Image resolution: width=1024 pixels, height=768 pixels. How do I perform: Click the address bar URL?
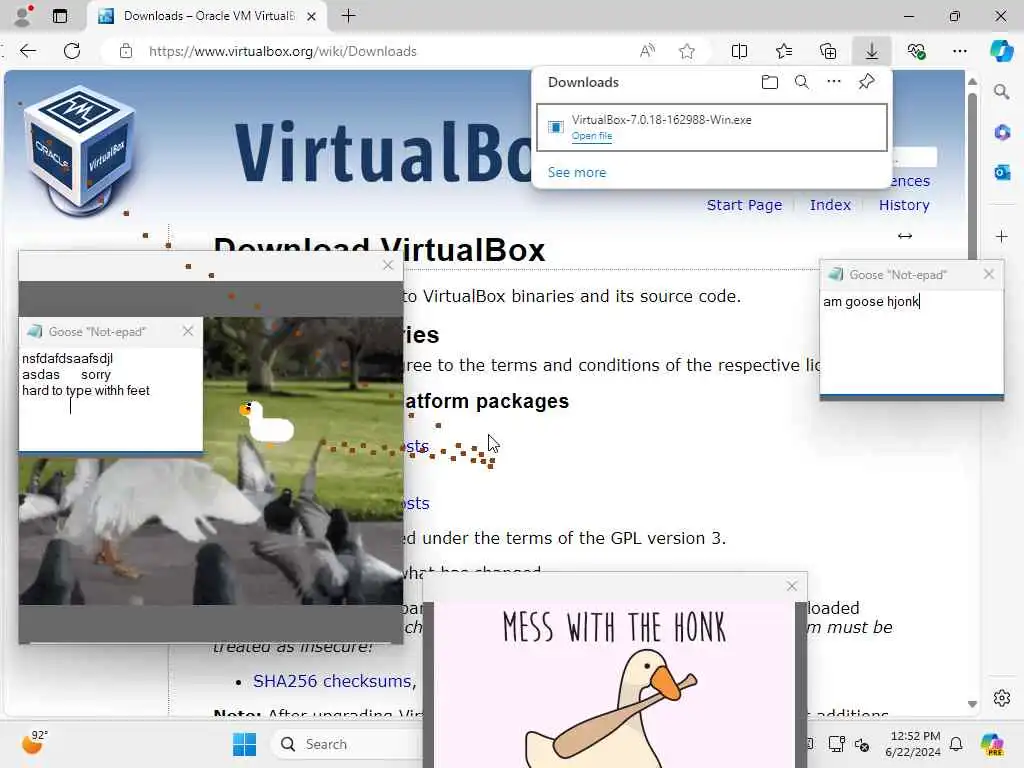pyautogui.click(x=283, y=51)
